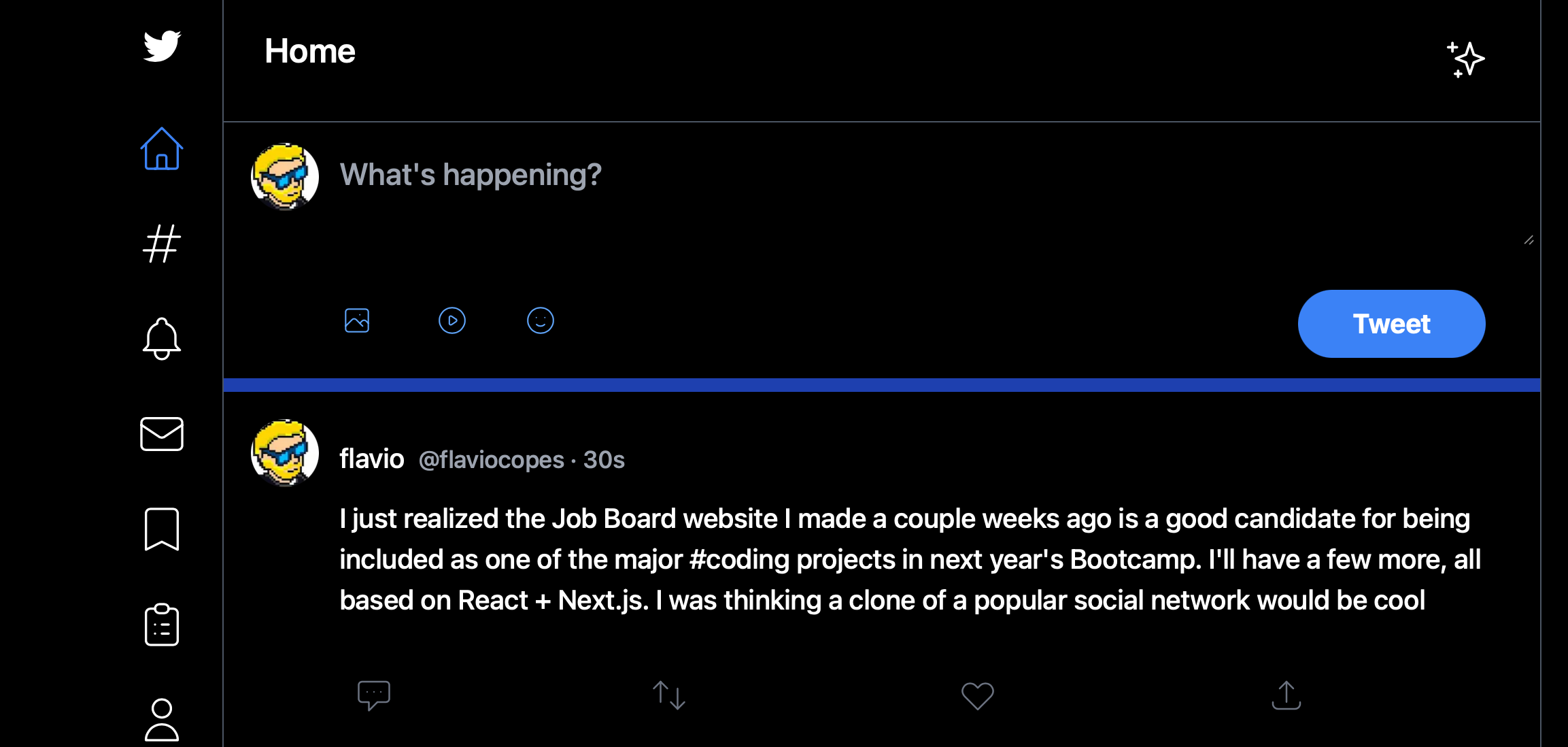This screenshot has height=747, width=1568.
Task: Add an image to the tweet
Action: click(x=357, y=320)
